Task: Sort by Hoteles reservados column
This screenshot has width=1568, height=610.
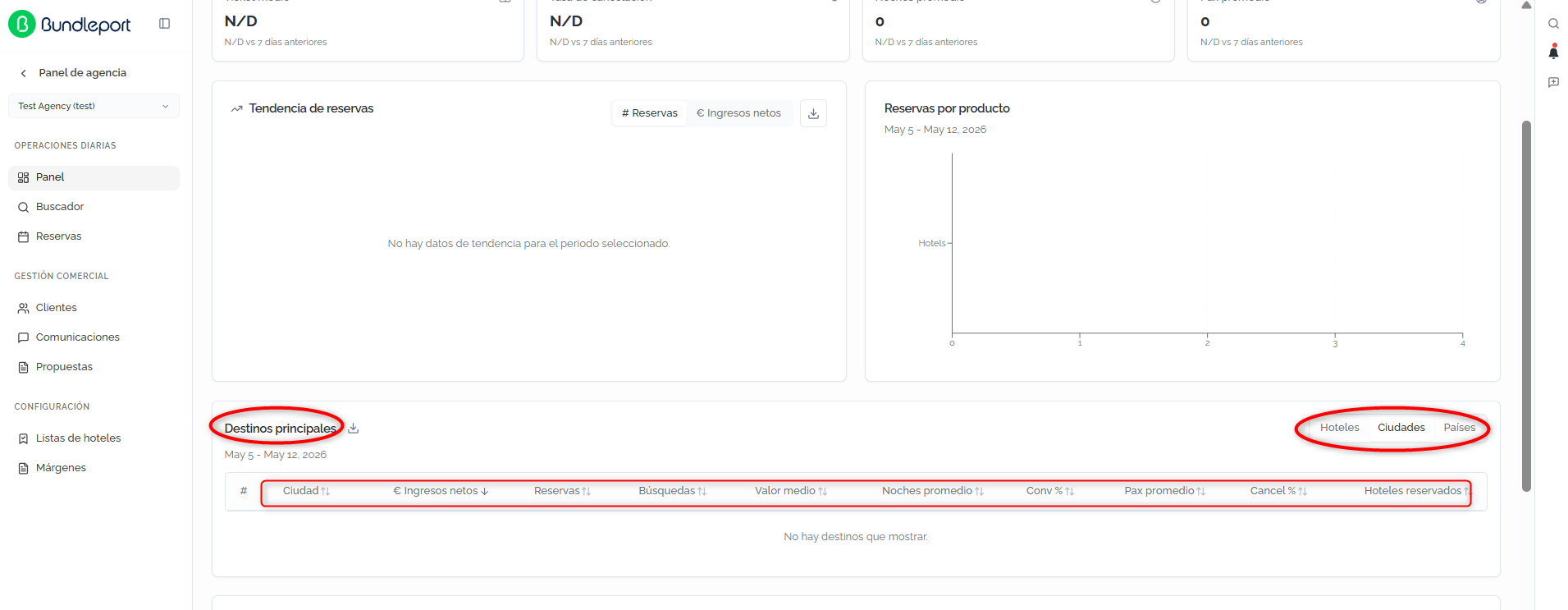Action: tap(1417, 491)
